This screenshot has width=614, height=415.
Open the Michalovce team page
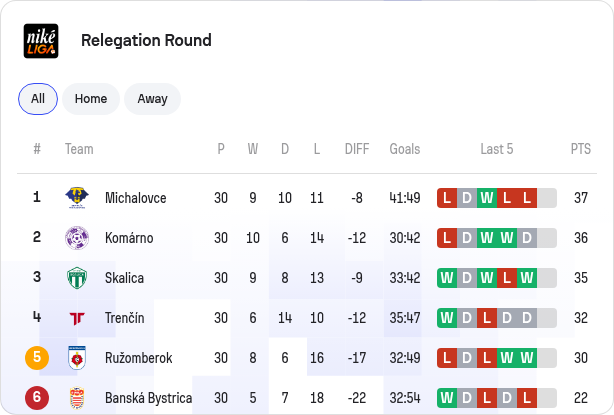[135, 198]
